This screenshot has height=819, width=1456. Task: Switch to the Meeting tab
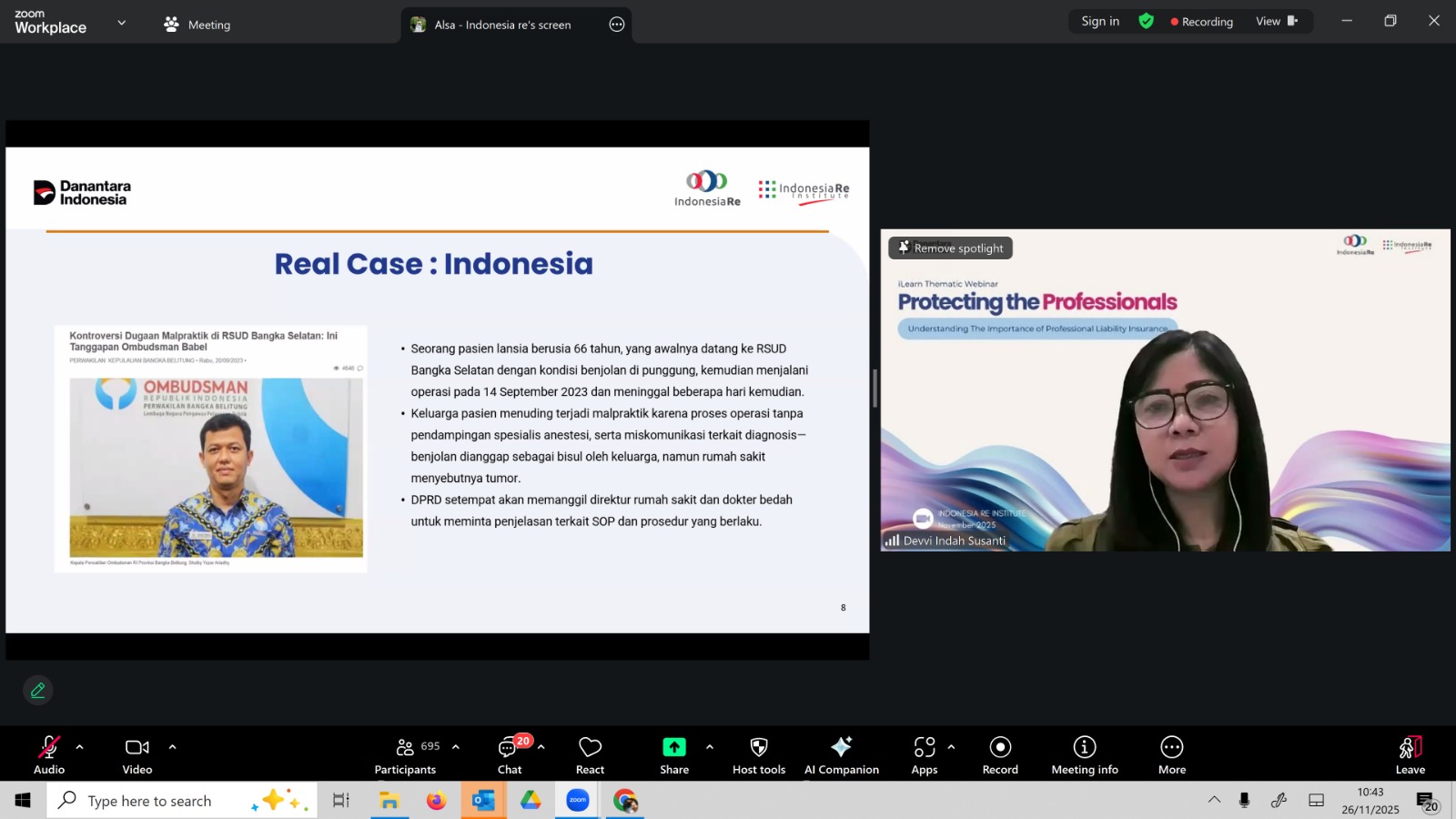point(197,25)
